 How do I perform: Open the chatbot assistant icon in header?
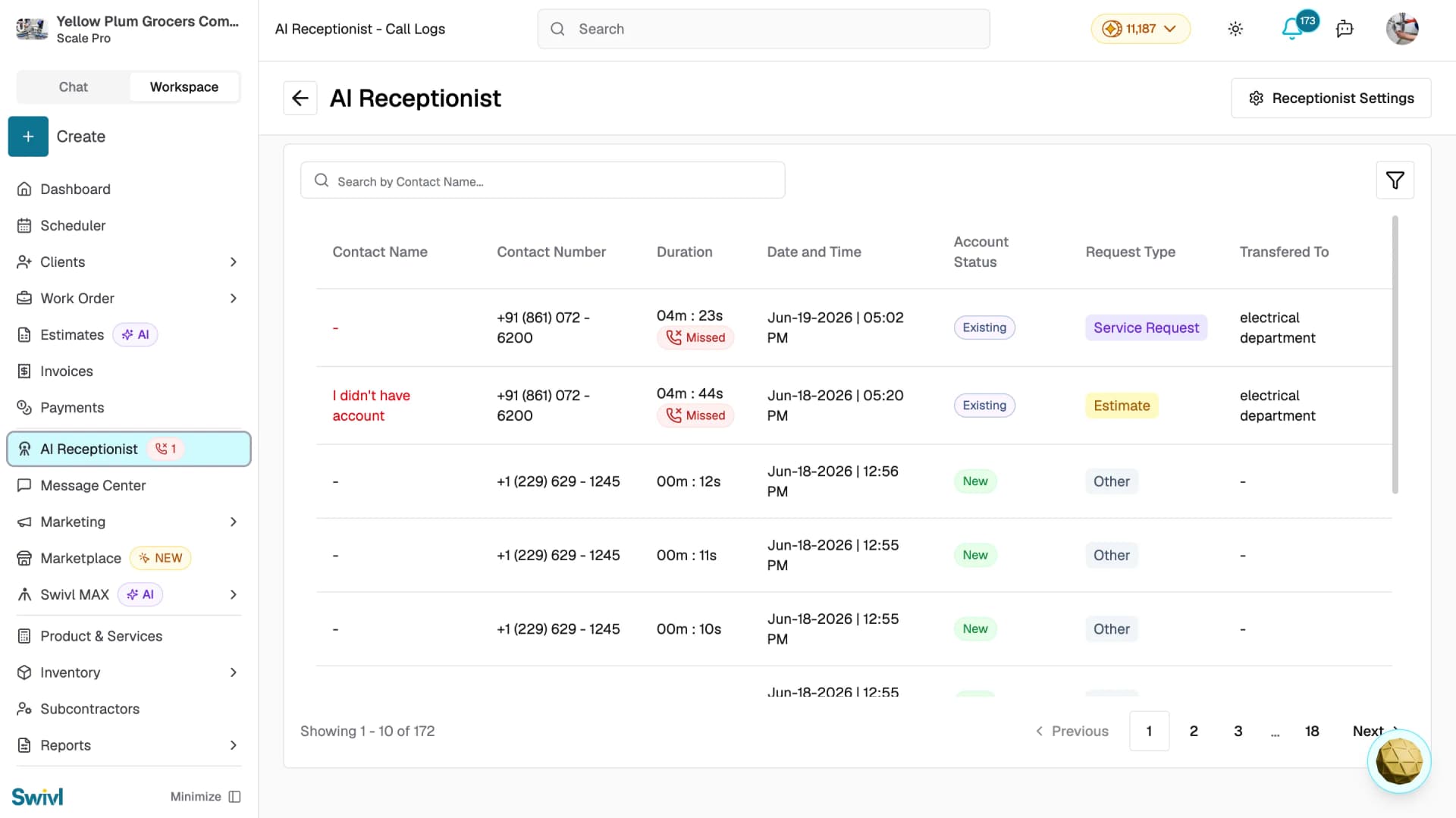[1345, 29]
